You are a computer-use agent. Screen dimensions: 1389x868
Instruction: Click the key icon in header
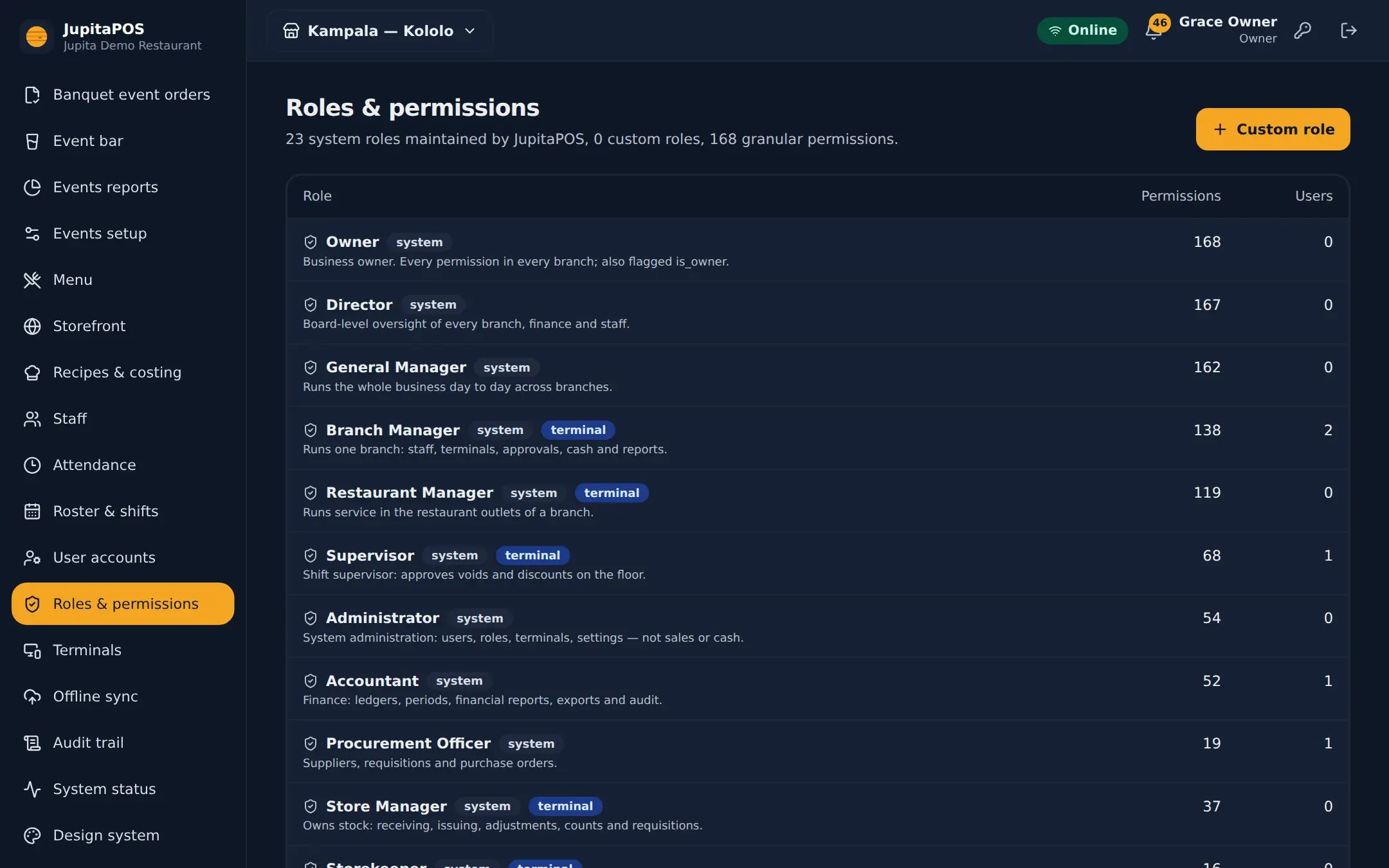click(x=1303, y=30)
